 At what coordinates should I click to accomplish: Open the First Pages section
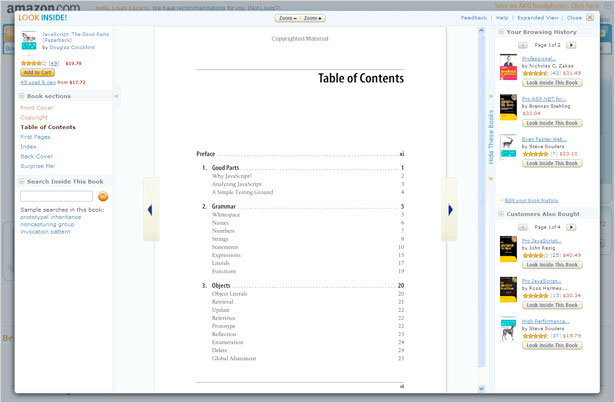click(x=35, y=137)
